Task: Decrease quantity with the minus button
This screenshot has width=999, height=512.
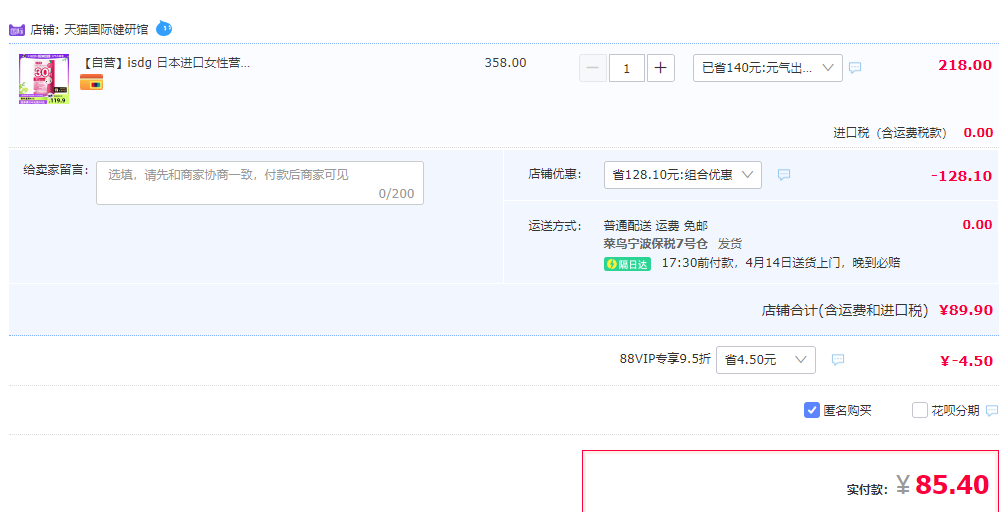Action: click(593, 68)
